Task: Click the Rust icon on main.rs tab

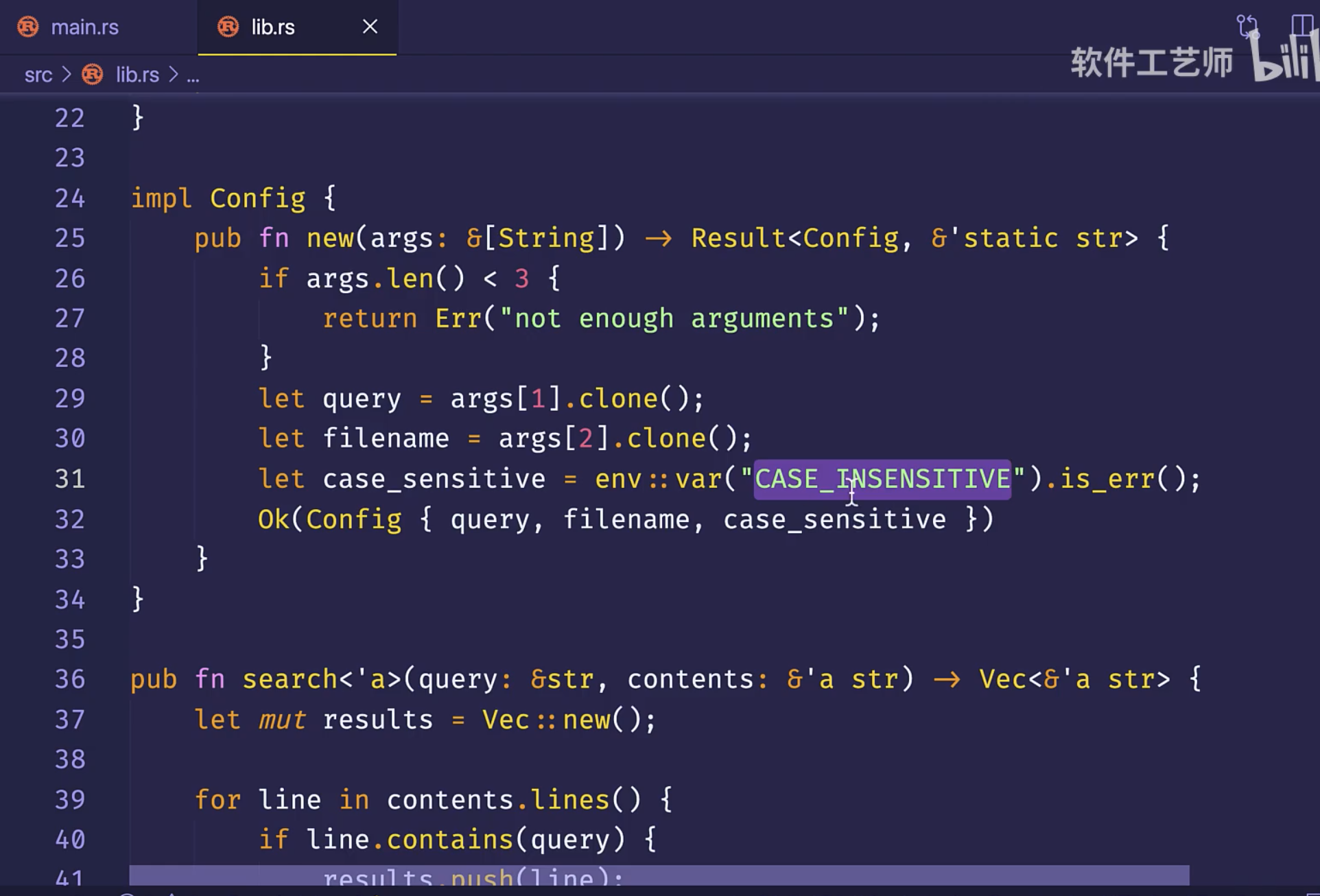Action: click(x=28, y=27)
